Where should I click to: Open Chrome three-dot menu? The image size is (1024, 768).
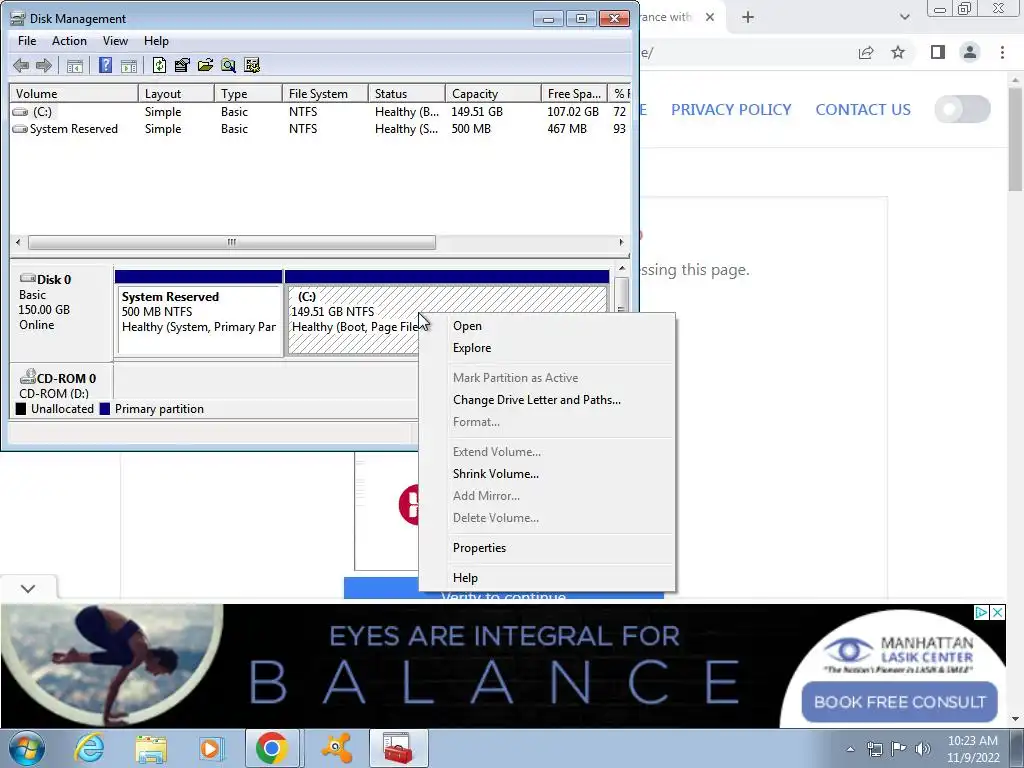coord(1002,52)
